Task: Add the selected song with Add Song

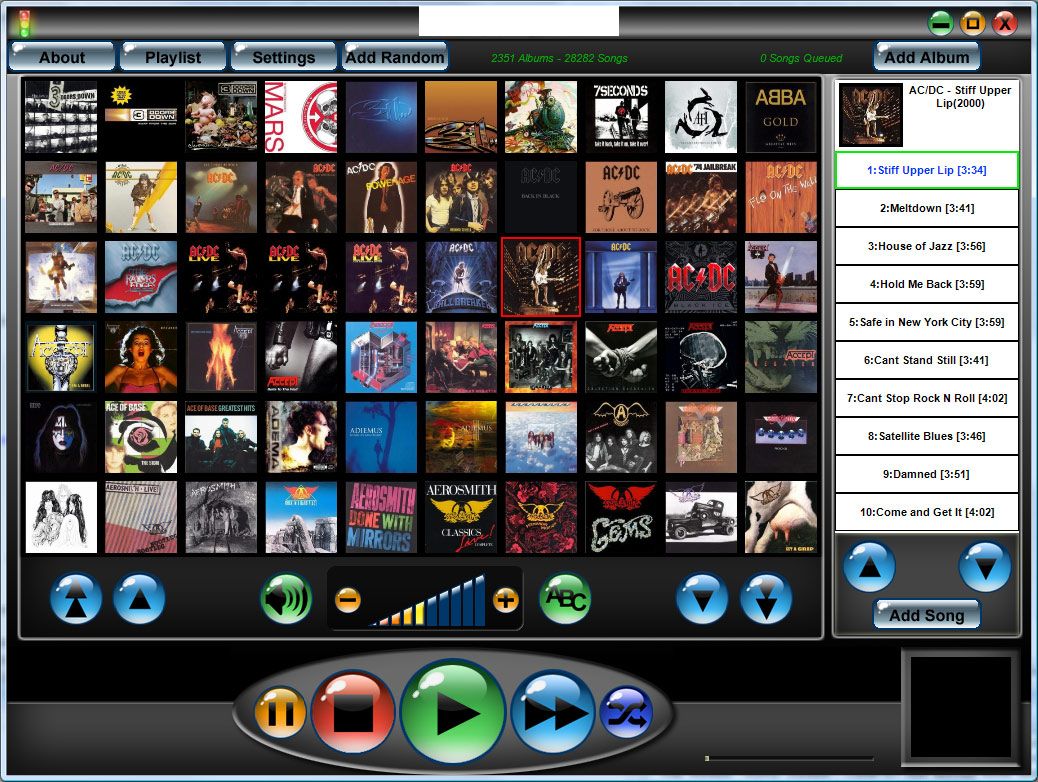Action: click(926, 615)
